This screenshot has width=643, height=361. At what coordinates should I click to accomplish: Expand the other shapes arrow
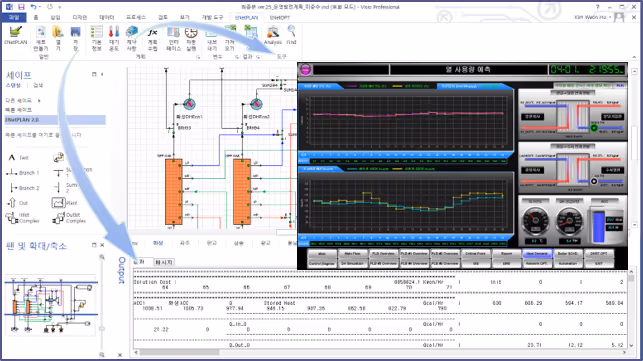(x=39, y=101)
